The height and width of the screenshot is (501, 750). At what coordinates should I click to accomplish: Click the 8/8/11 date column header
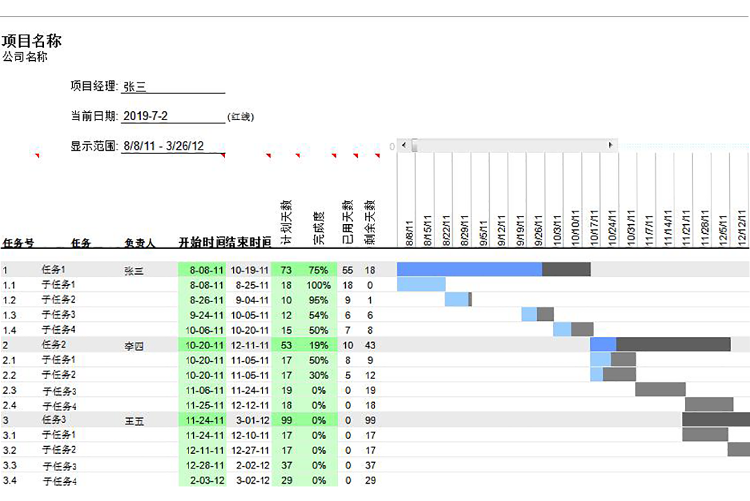(410, 233)
